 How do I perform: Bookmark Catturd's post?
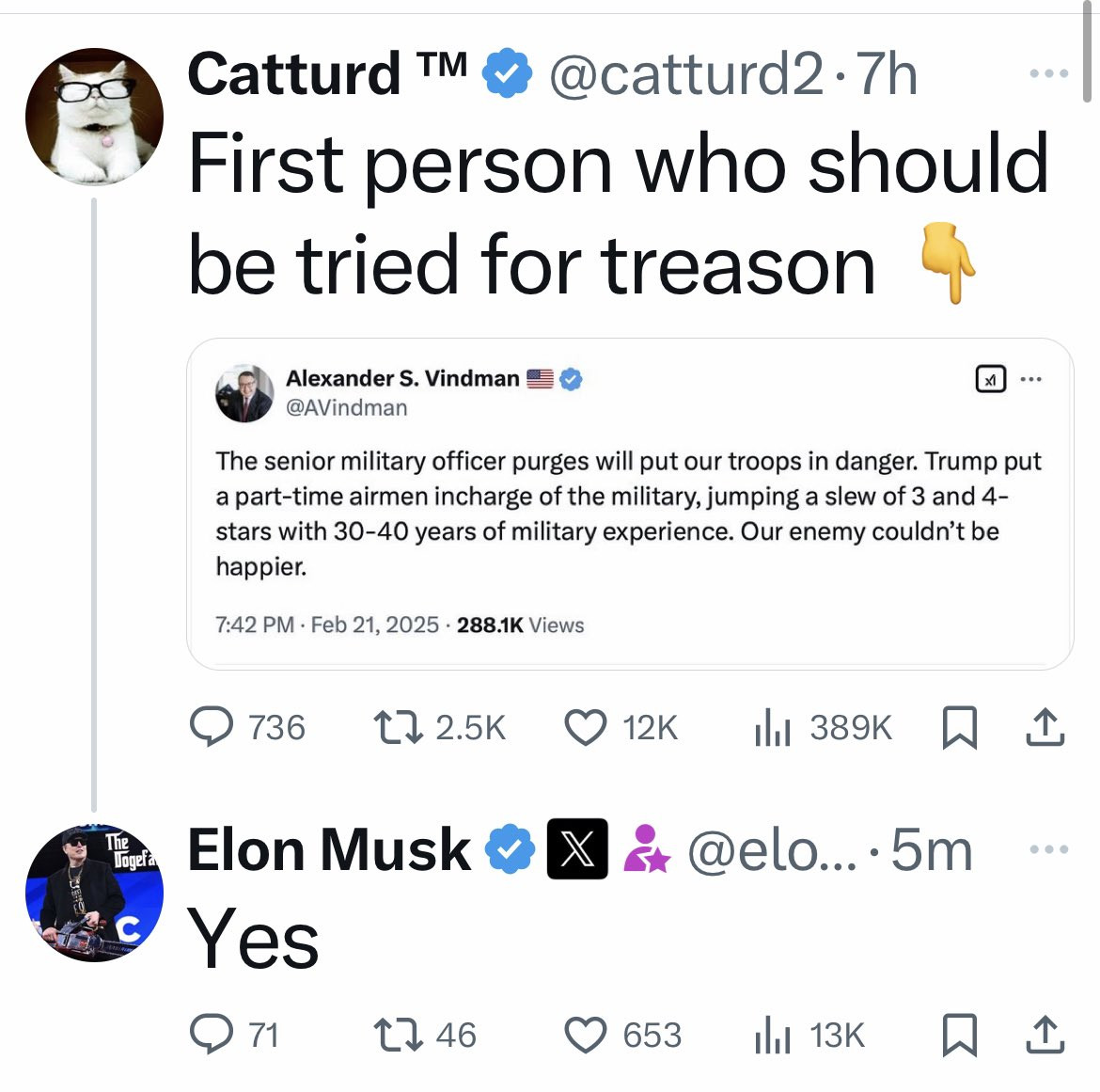pyautogui.click(x=960, y=728)
